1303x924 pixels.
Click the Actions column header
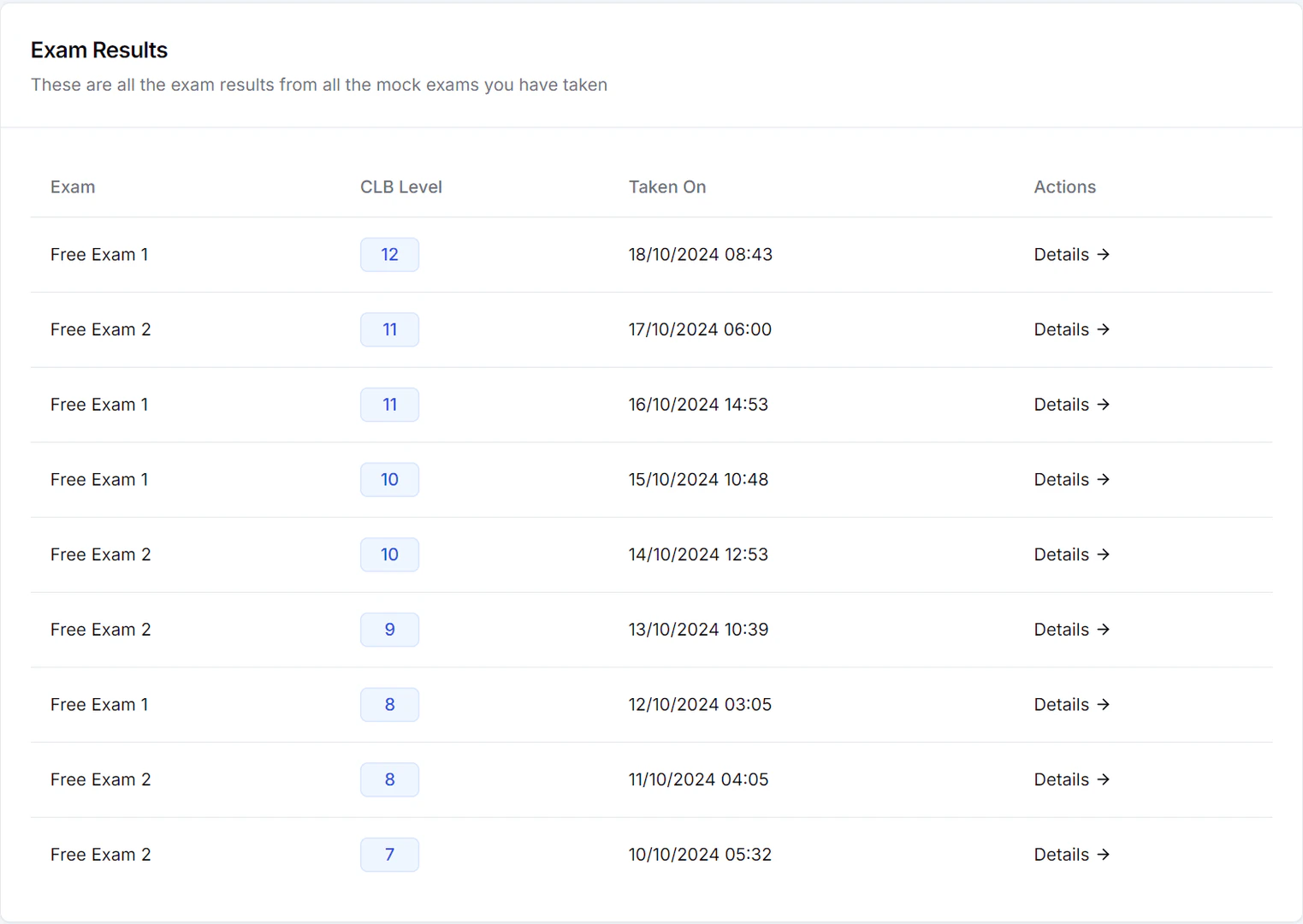[1064, 187]
